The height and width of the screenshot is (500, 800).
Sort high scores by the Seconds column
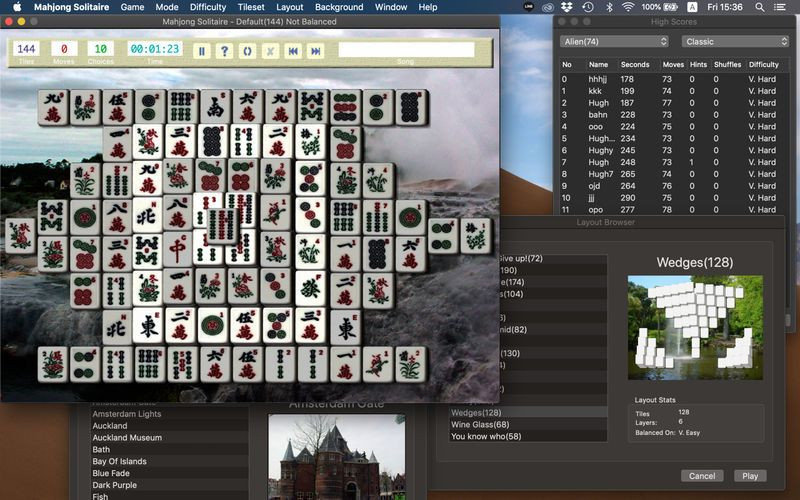coord(635,65)
